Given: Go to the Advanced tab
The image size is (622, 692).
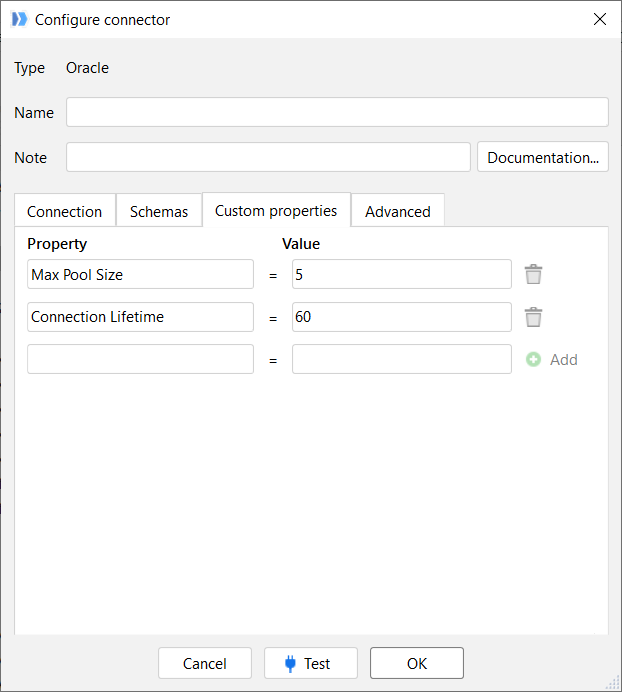Looking at the screenshot, I should point(397,211).
